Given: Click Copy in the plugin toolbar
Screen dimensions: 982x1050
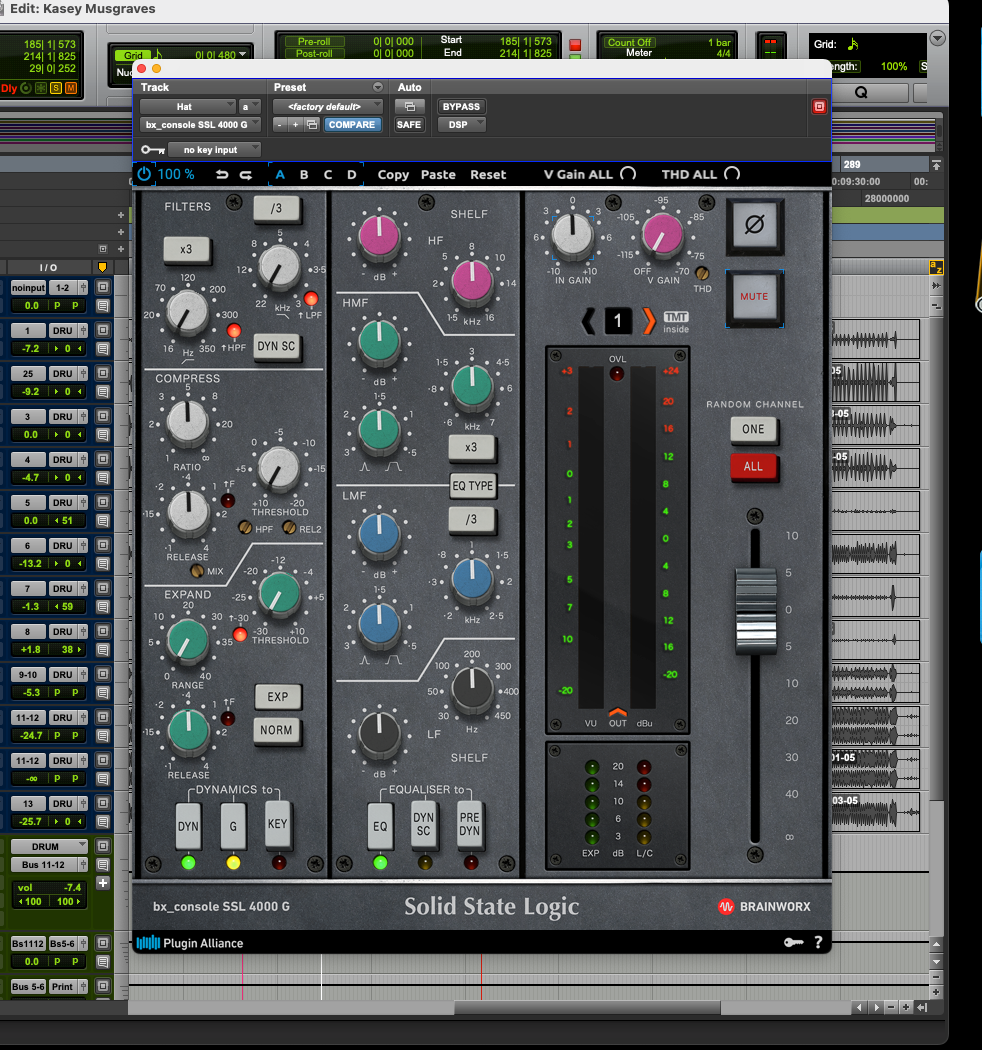Looking at the screenshot, I should pos(393,175).
